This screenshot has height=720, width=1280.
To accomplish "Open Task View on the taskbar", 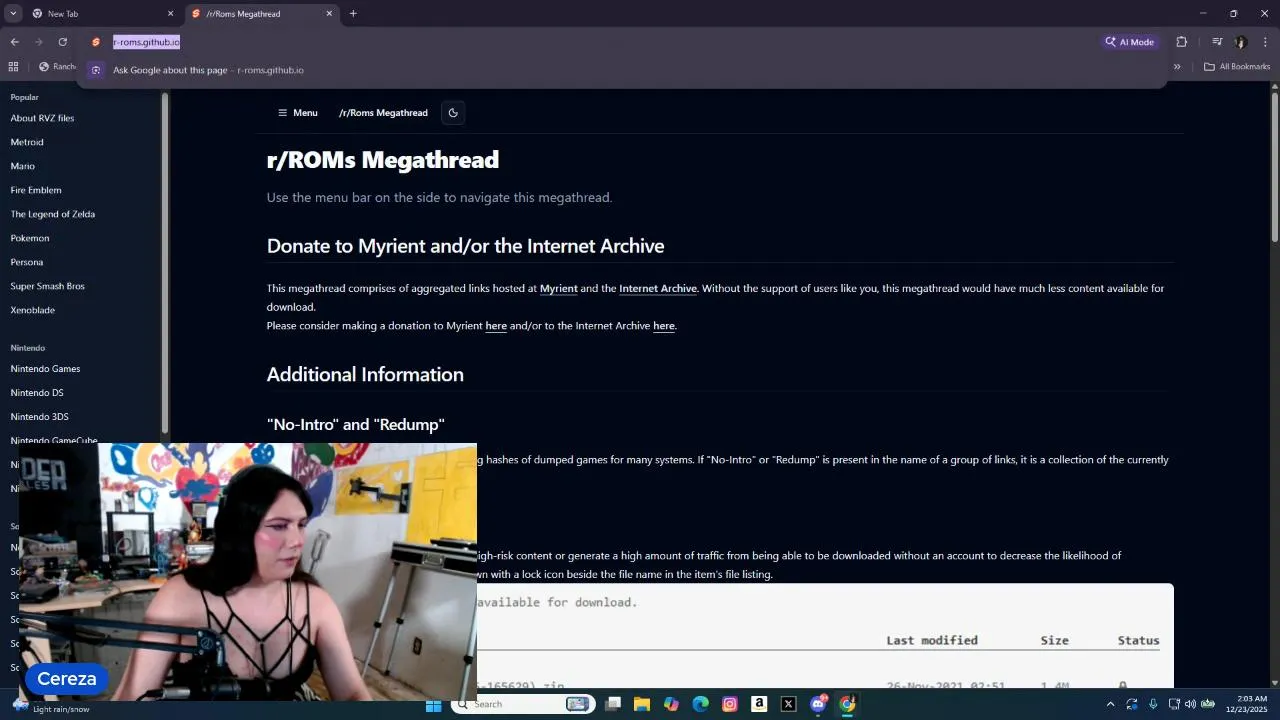I will tap(613, 704).
